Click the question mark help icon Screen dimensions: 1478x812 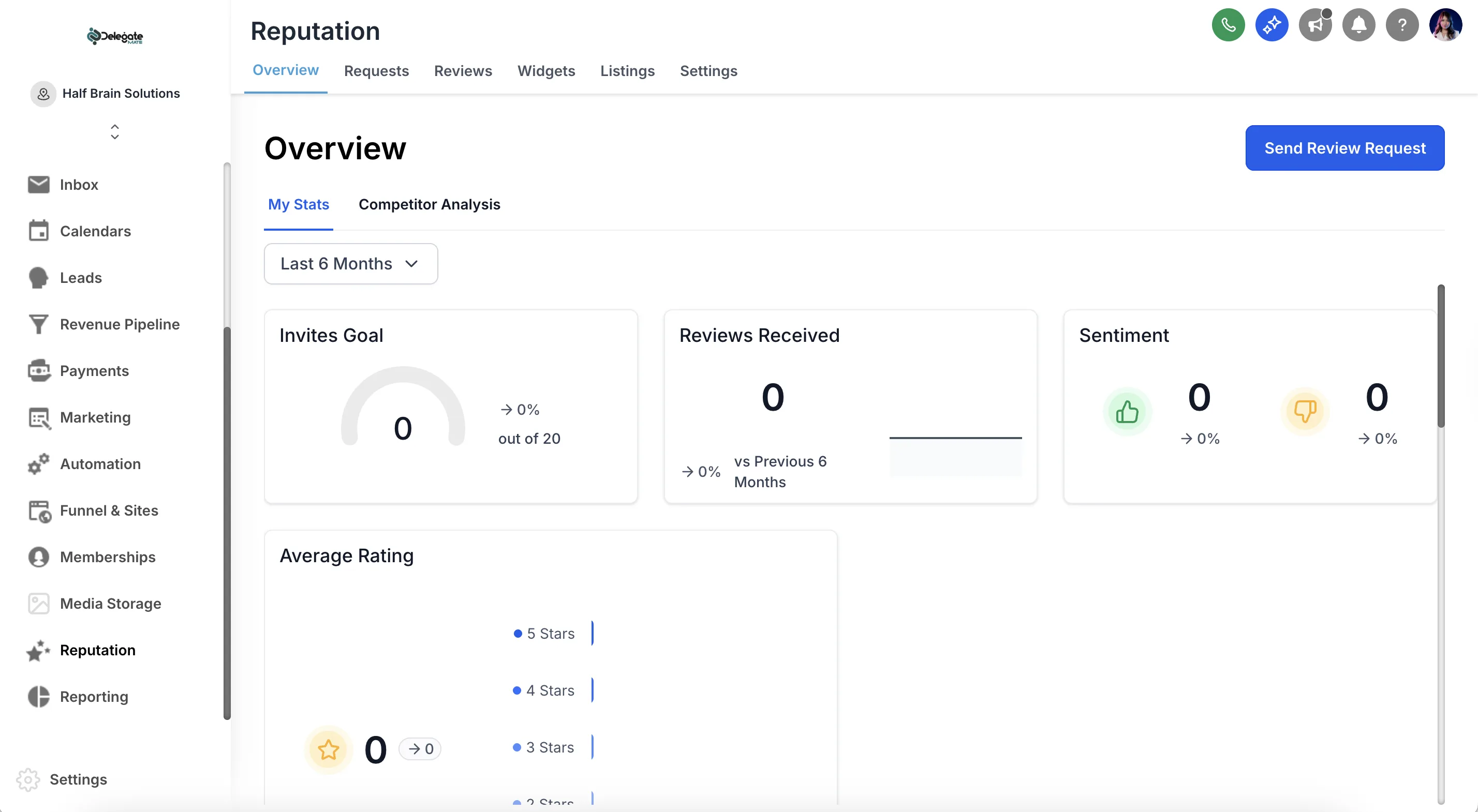click(1402, 25)
